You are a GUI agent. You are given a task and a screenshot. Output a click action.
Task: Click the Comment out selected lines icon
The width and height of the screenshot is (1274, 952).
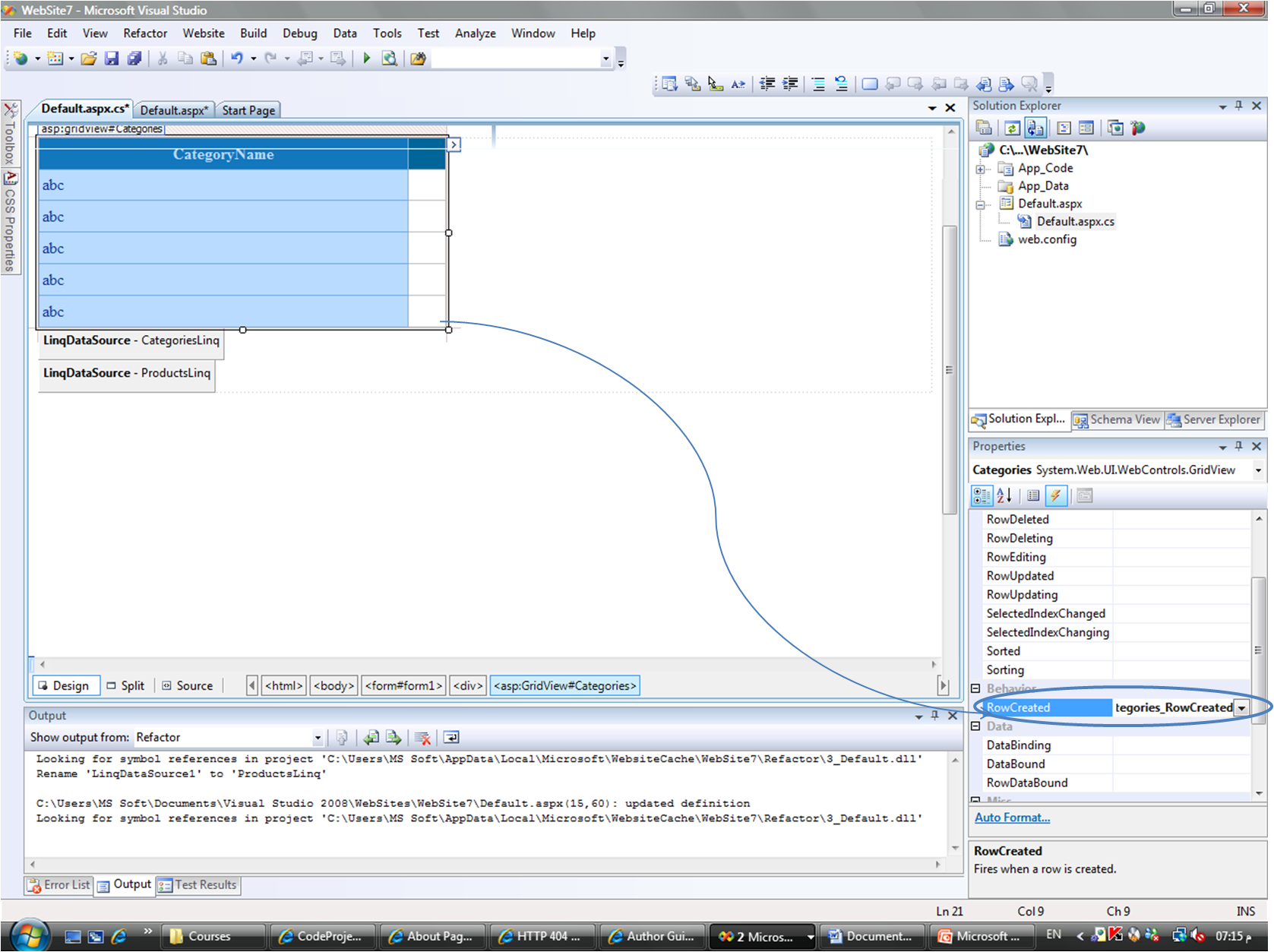point(818,84)
